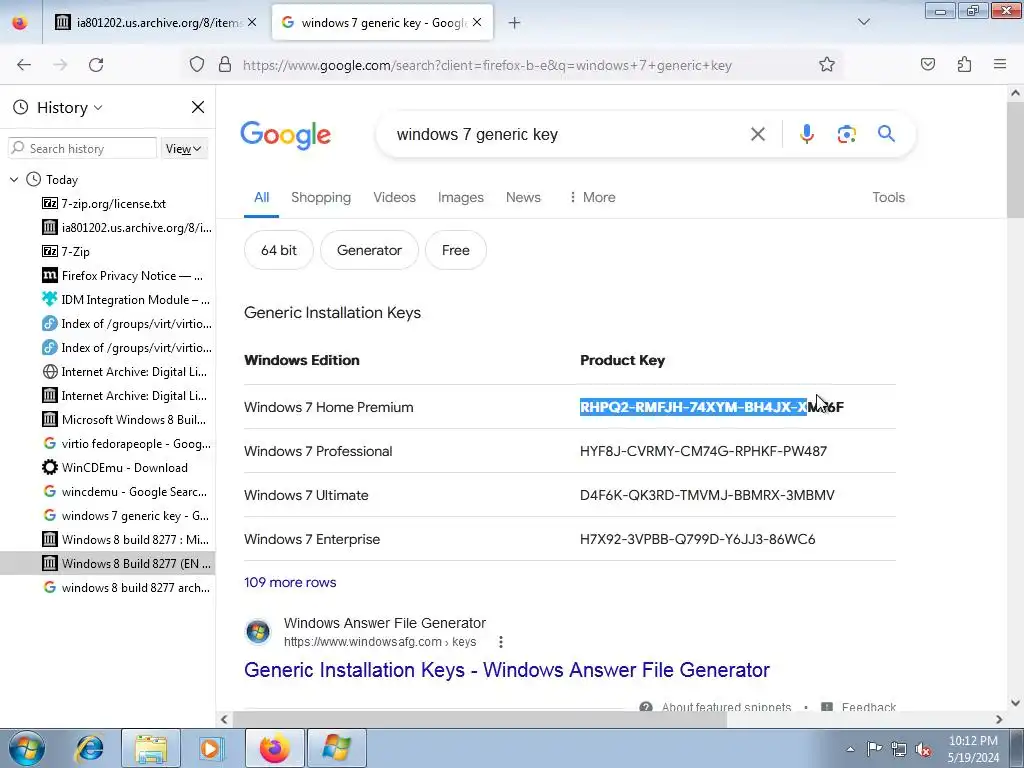Switch to Firefox in the taskbar
This screenshot has height=768, width=1024.
click(274, 748)
